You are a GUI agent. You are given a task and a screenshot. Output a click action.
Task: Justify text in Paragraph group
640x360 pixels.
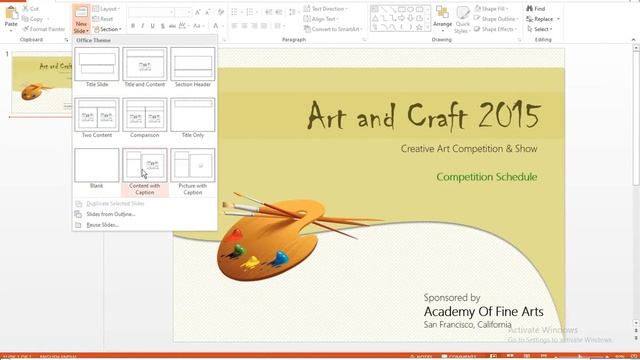pyautogui.click(x=264, y=26)
